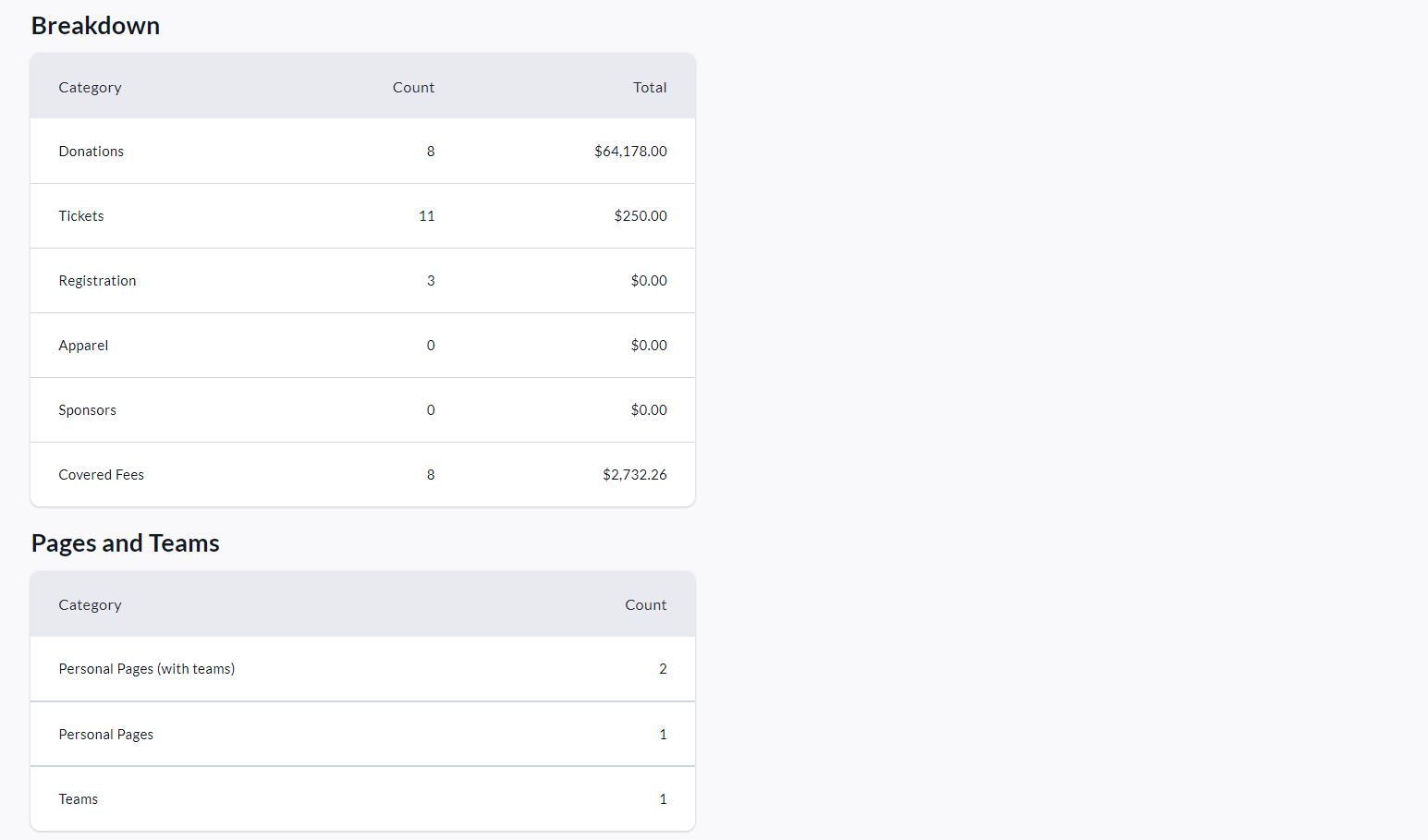Click the $2,732.26 covered fees total
The image size is (1428, 840).
[x=634, y=475]
